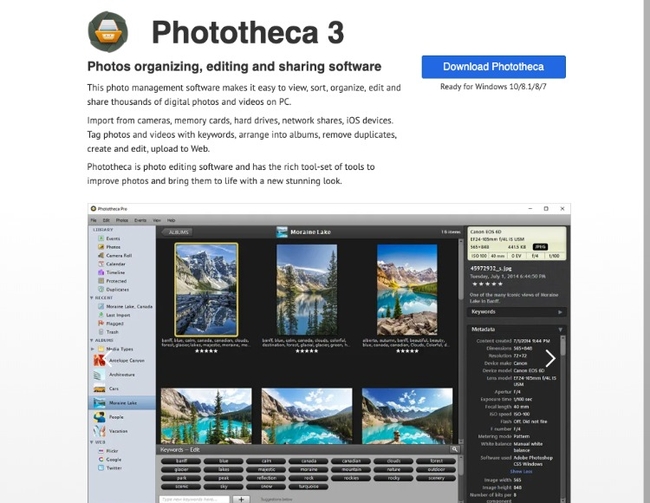Open the Last Import icon
The height and width of the screenshot is (503, 650).
pyautogui.click(x=101, y=315)
